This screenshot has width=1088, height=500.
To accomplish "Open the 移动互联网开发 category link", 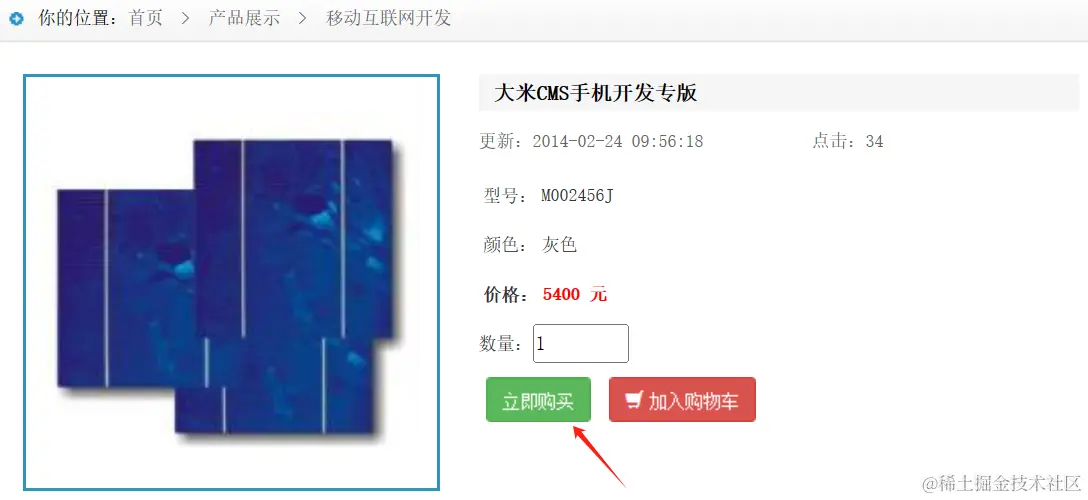I will coord(389,18).
